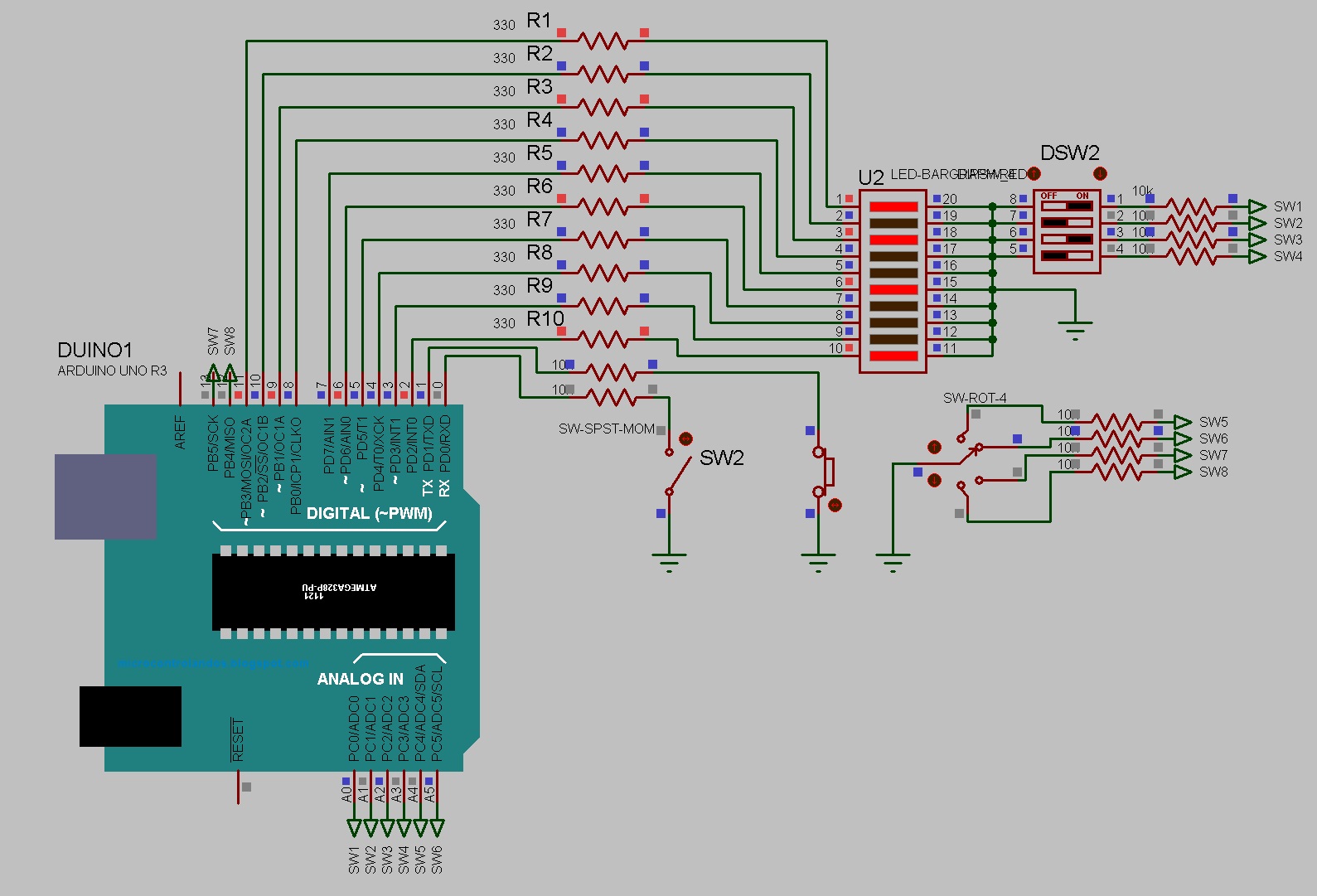The width and height of the screenshot is (1317, 896).
Task: Activate the push button's red actuator
Action: pyautogui.click(x=835, y=505)
